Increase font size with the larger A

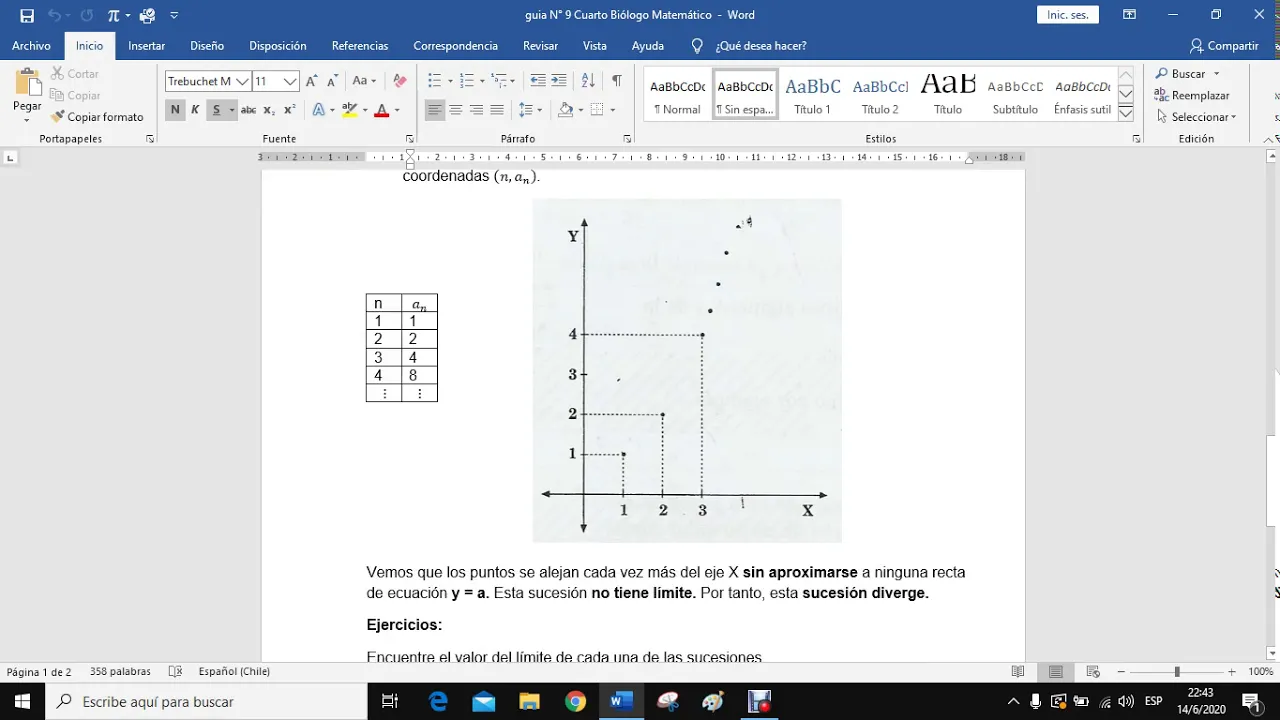point(312,81)
